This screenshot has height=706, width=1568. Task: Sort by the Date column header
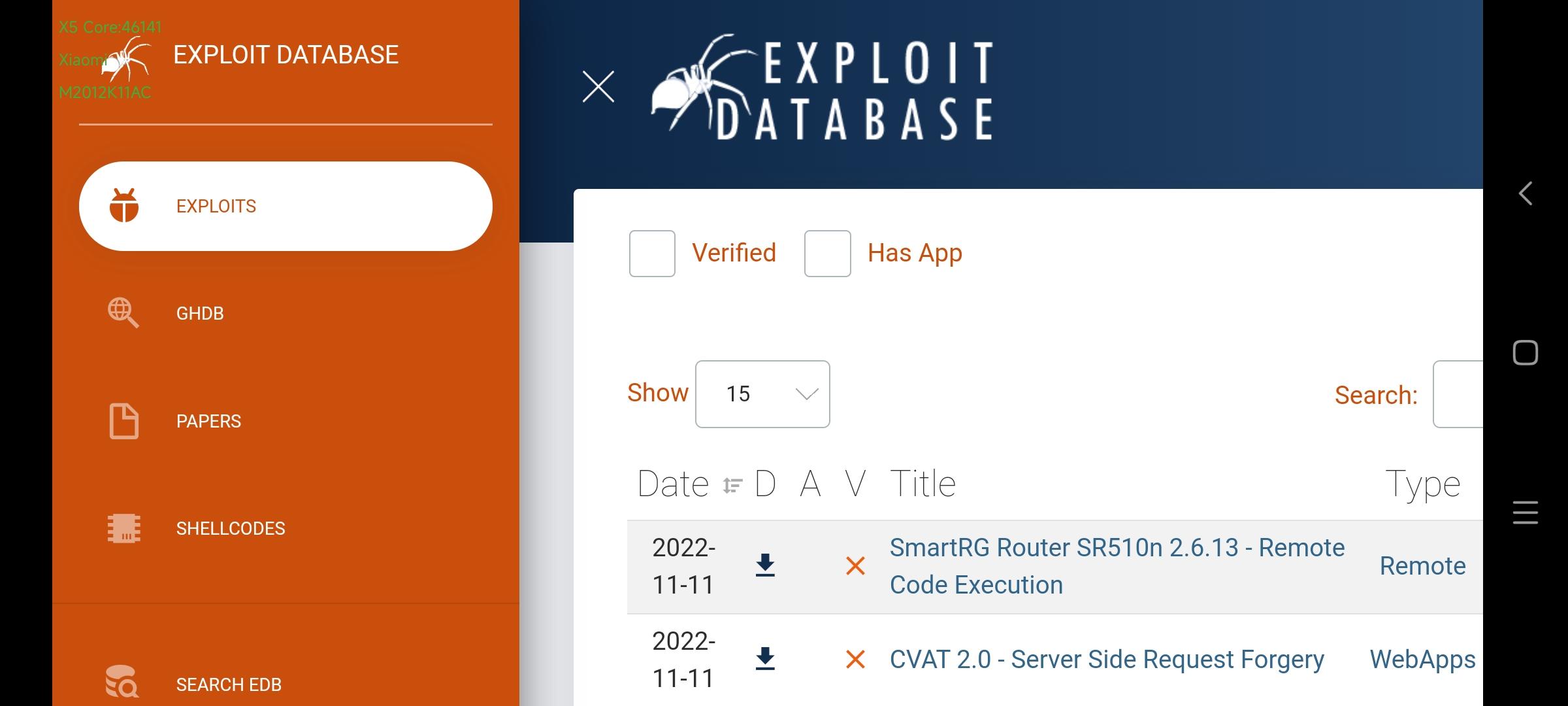(690, 484)
